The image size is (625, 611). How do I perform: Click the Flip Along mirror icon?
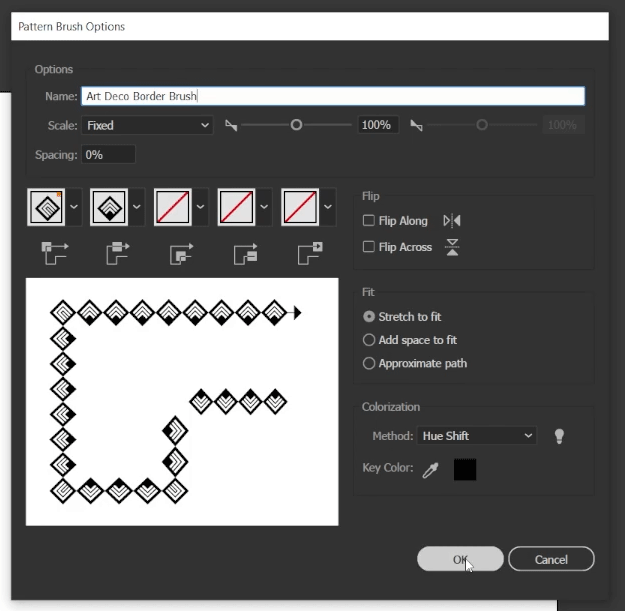pyautogui.click(x=452, y=221)
